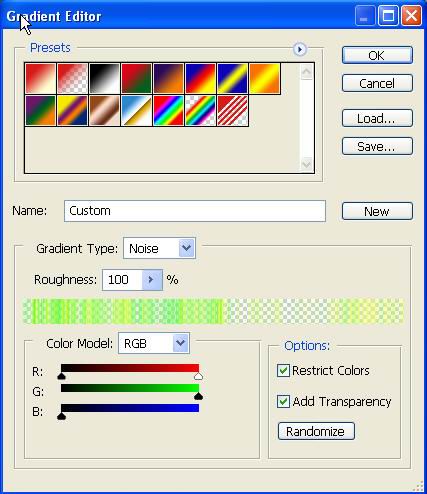Create gradient with the New button
The width and height of the screenshot is (427, 494).
377,211
